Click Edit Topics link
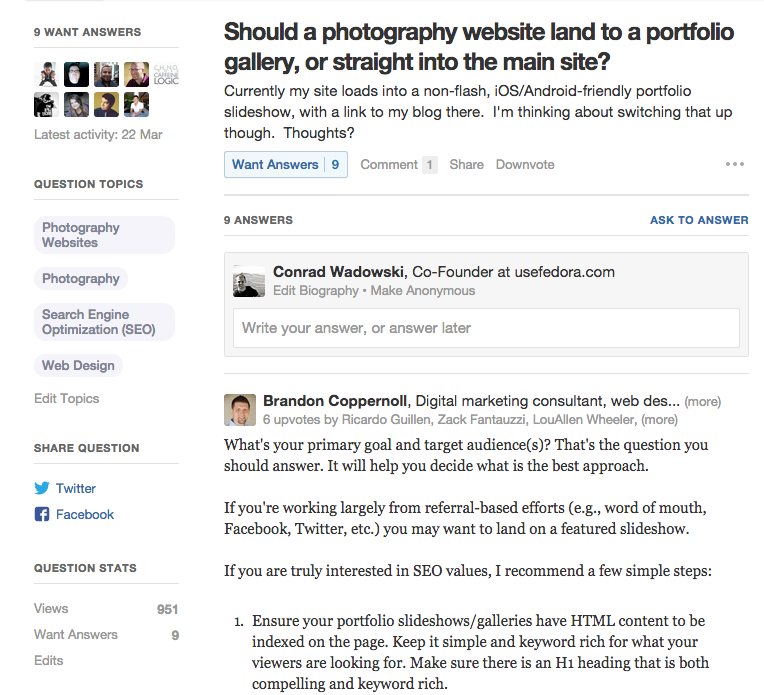Image resolution: width=764 pixels, height=695 pixels. (67, 398)
